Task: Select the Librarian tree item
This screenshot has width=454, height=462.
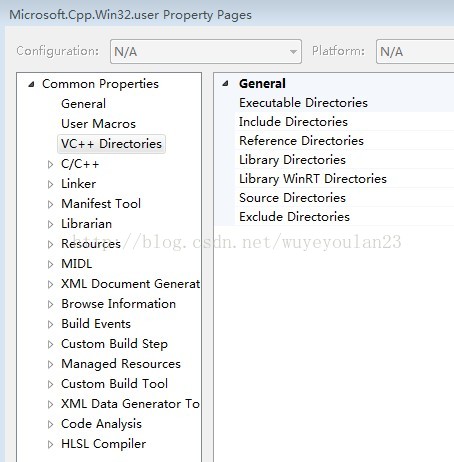Action: click(86, 224)
